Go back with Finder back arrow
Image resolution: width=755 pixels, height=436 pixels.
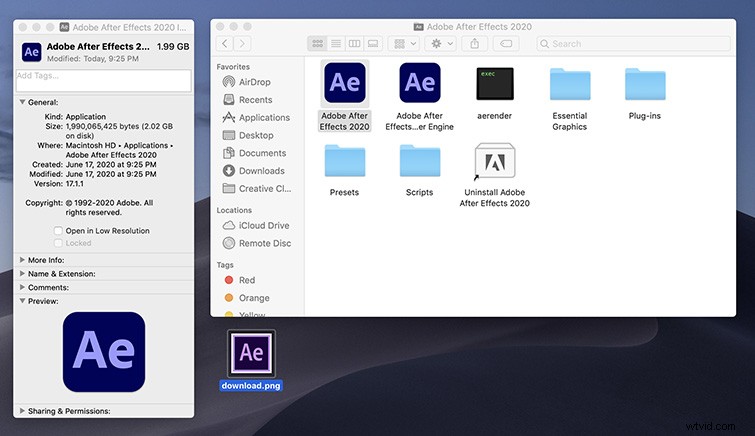coord(225,44)
